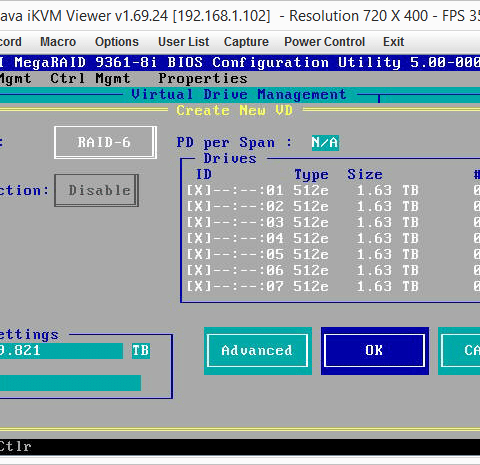Image resolution: width=480 pixels, height=465 pixels.
Task: Open the Power Control menu
Action: click(x=325, y=42)
